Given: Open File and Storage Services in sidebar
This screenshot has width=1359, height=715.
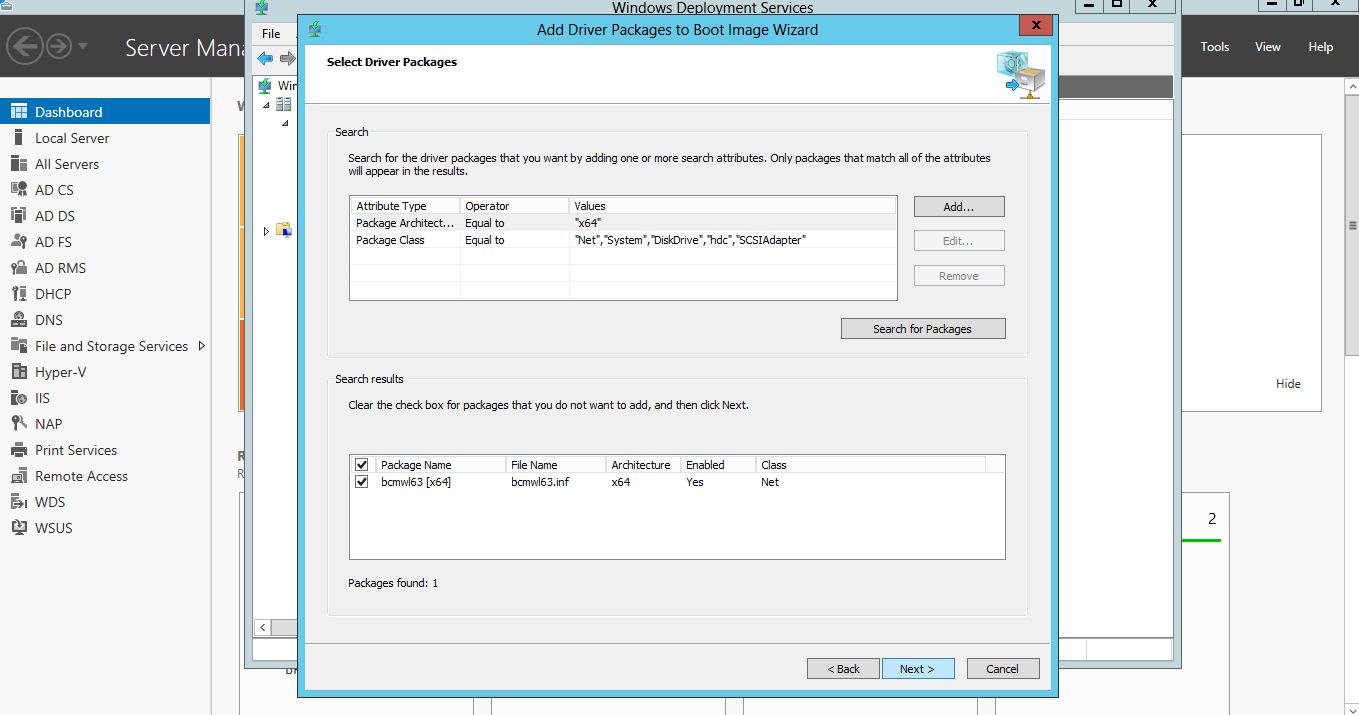Looking at the screenshot, I should coord(105,346).
